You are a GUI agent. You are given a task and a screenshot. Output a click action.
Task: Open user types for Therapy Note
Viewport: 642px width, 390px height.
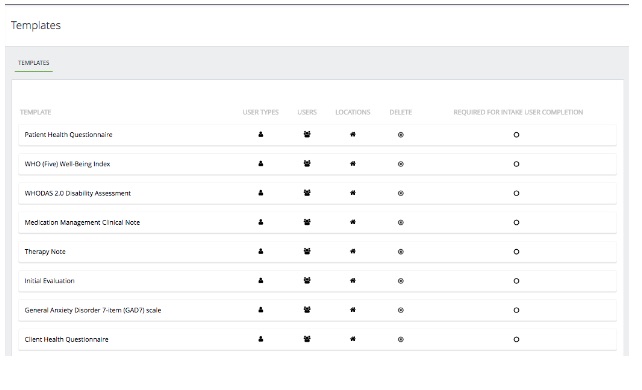(x=260, y=252)
